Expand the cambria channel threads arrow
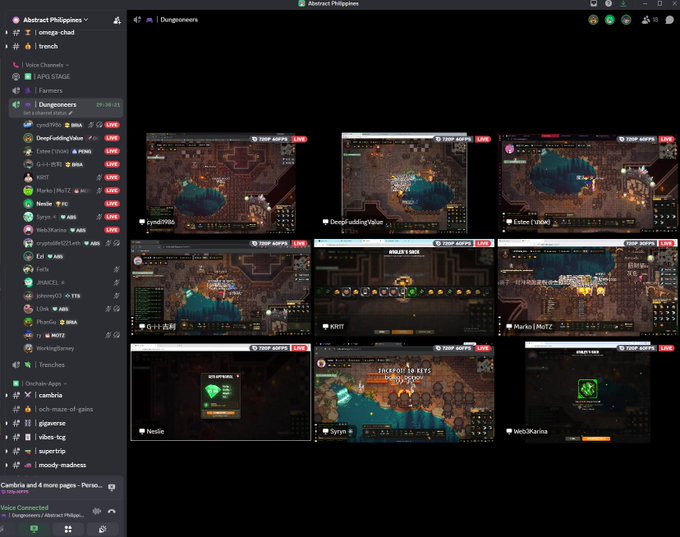 6,395
